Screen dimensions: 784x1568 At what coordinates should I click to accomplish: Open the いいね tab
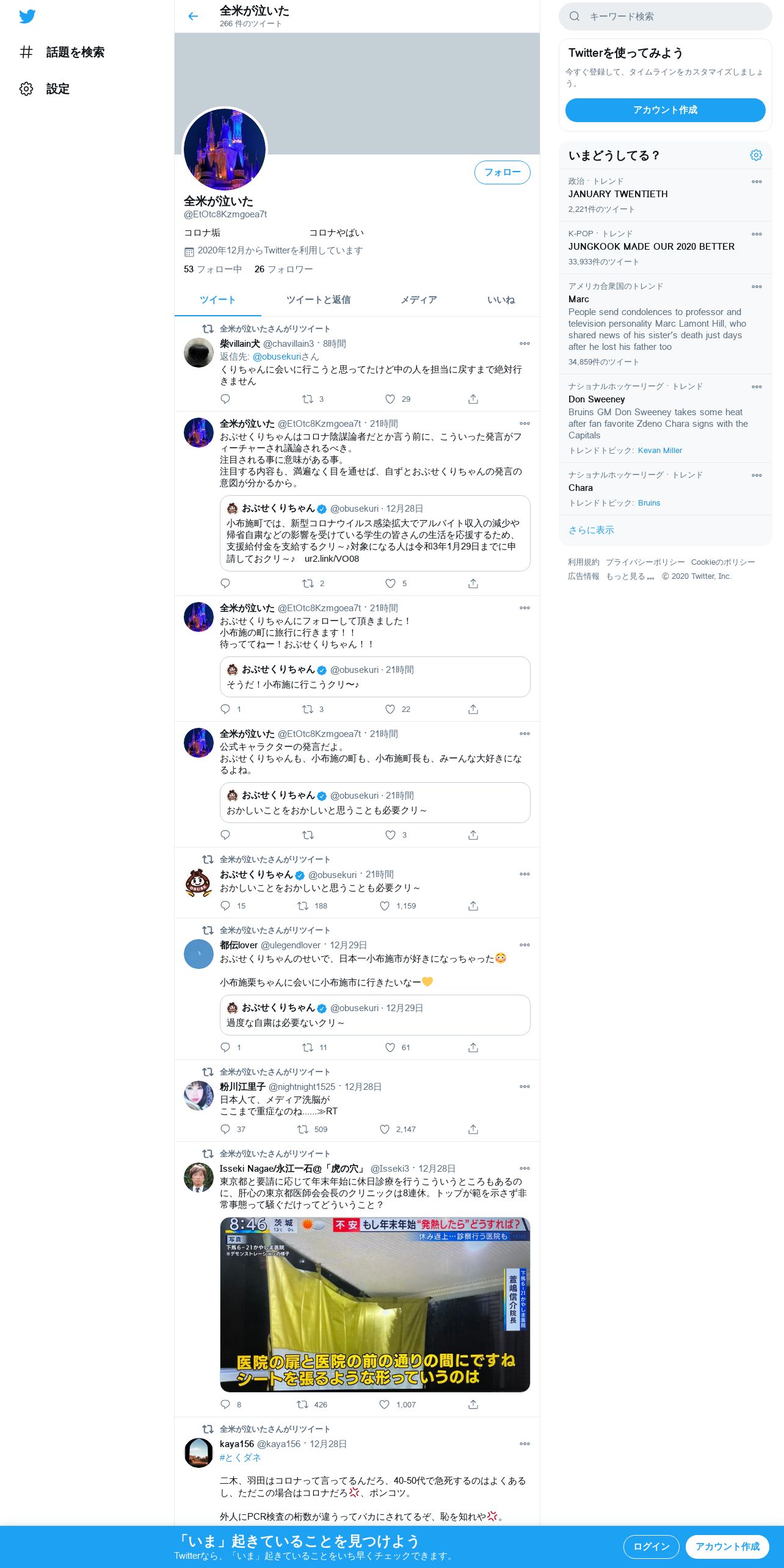[501, 300]
